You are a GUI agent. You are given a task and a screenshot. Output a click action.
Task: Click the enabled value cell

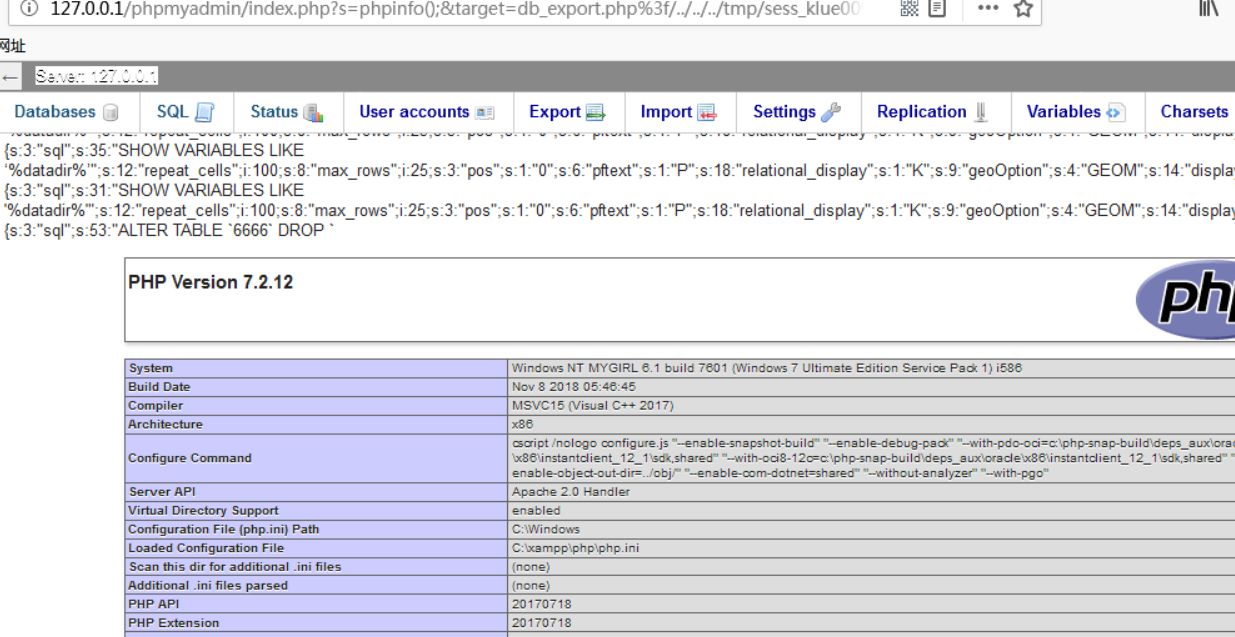(x=871, y=511)
